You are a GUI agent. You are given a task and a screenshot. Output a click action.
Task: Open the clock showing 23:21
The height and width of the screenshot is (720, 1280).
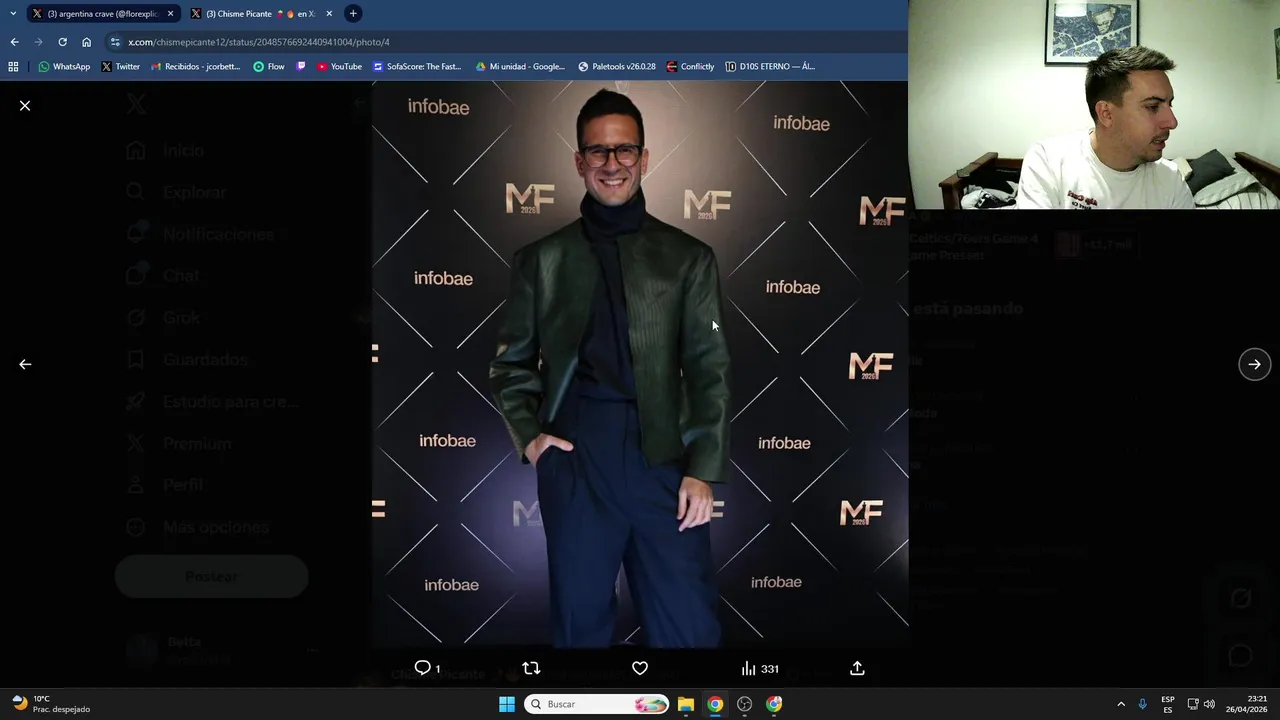click(1245, 704)
